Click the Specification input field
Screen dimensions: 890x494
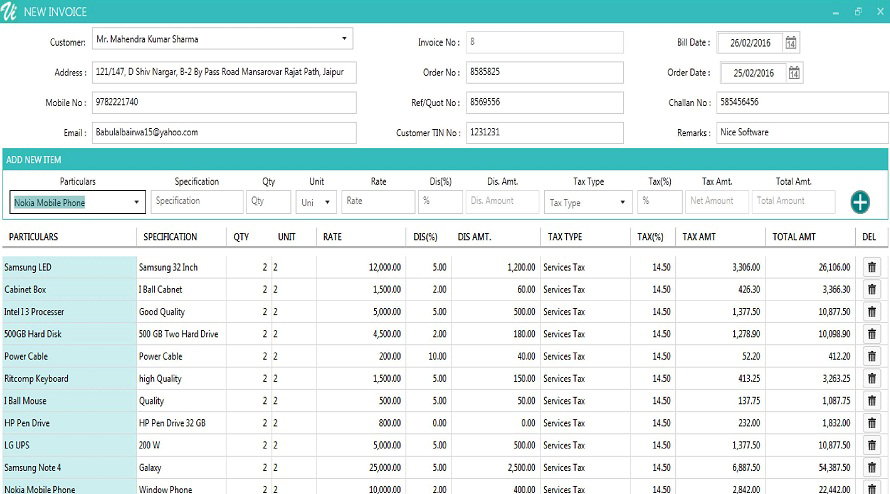197,201
